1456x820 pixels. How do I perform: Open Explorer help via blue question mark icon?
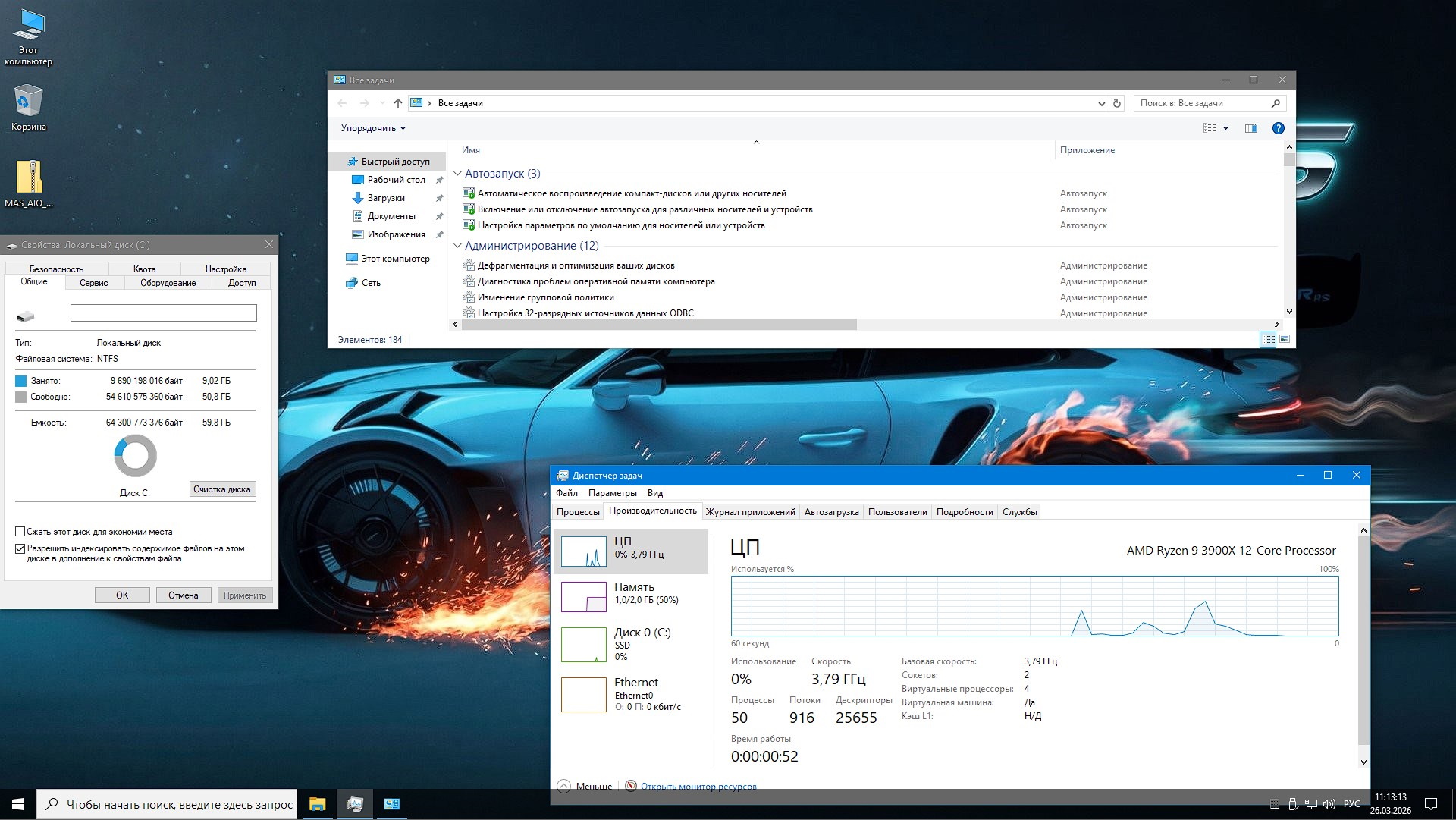point(1278,127)
